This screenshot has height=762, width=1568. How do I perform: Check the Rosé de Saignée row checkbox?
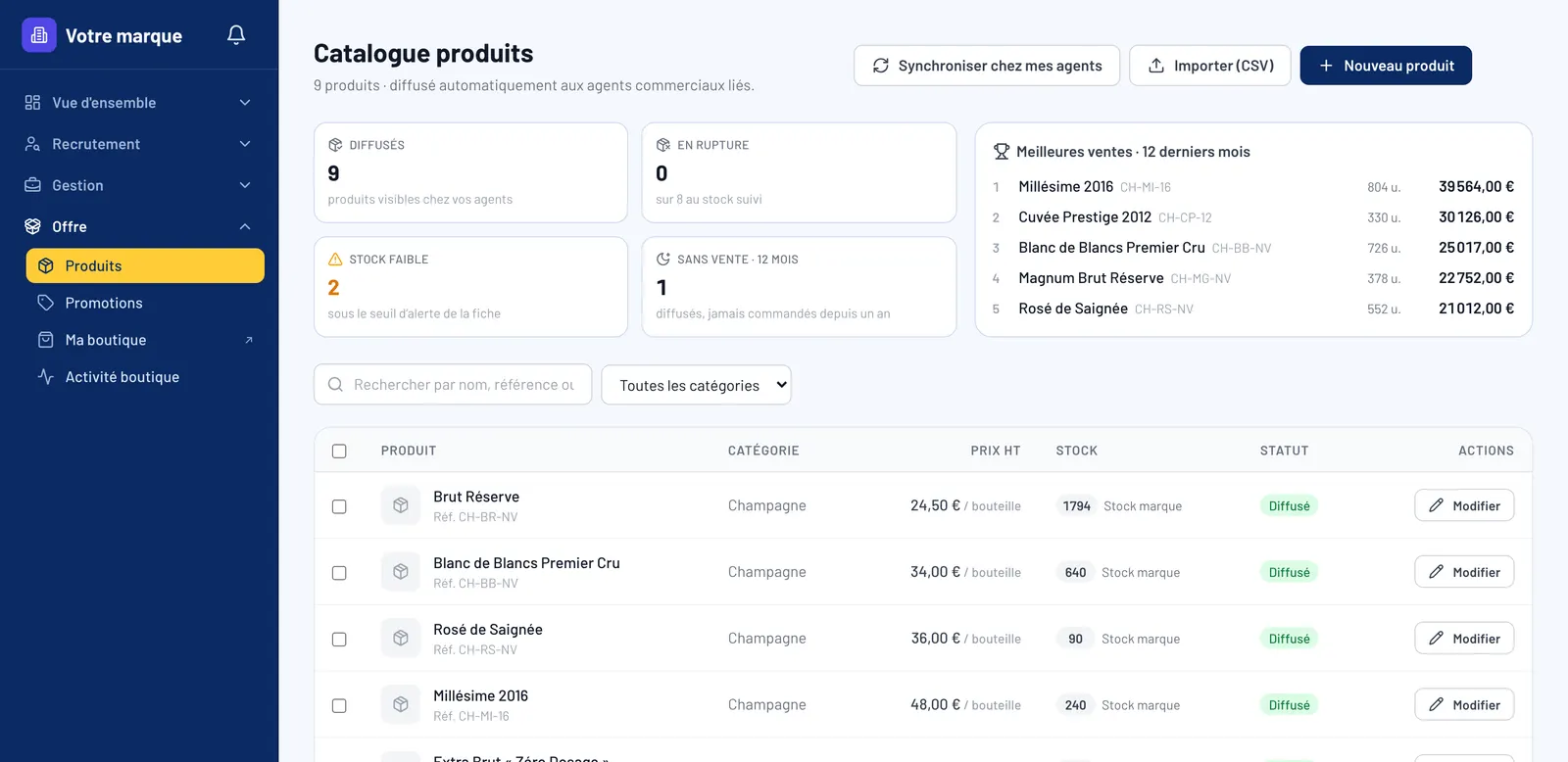[x=339, y=640]
